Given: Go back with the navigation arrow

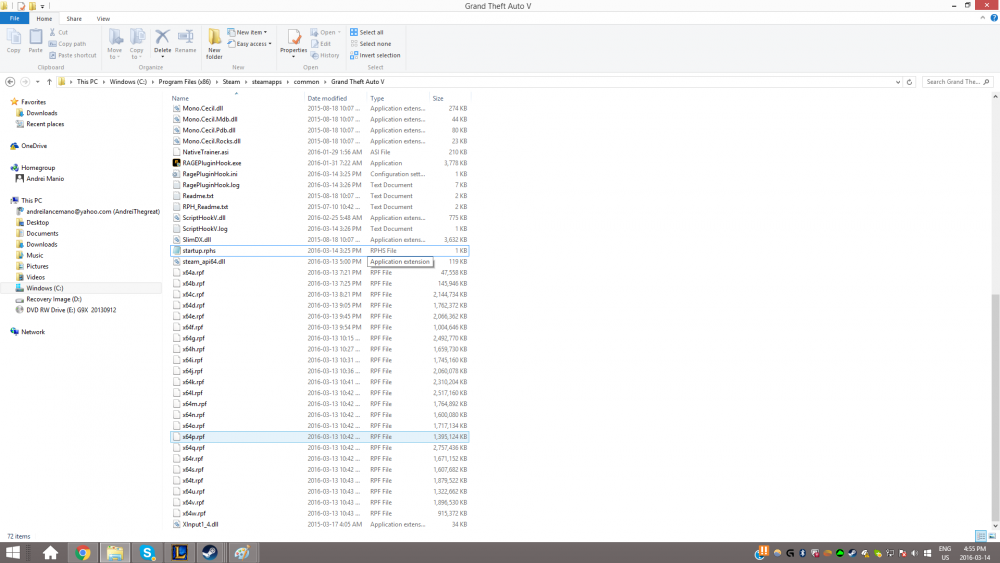Looking at the screenshot, I should point(10,82).
